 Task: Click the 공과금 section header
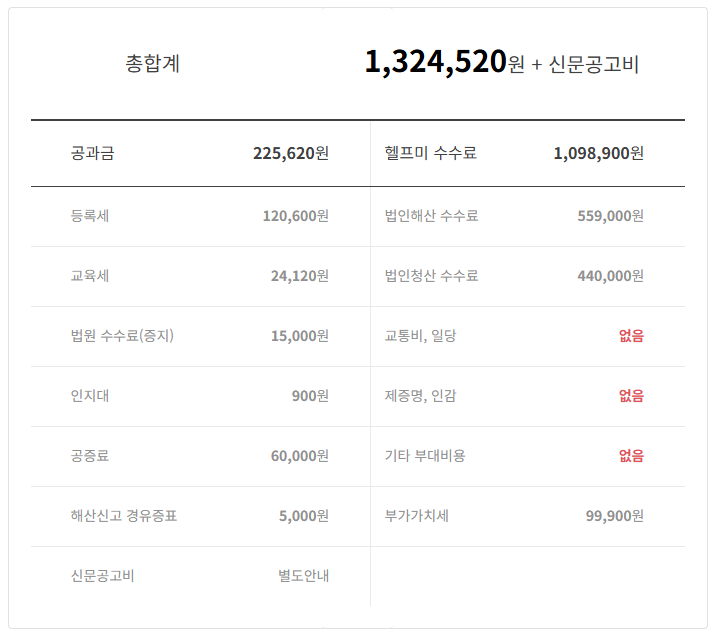[x=92, y=153]
